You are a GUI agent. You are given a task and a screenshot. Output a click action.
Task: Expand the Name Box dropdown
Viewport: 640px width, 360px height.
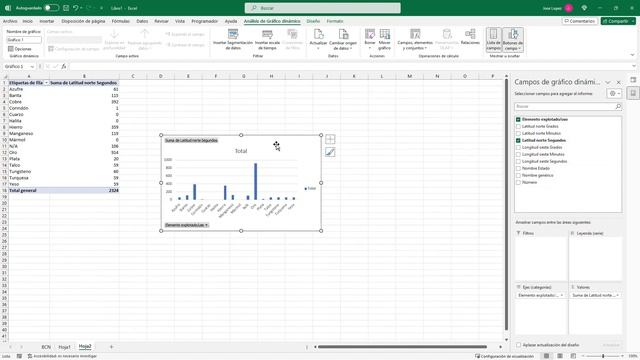coord(32,66)
